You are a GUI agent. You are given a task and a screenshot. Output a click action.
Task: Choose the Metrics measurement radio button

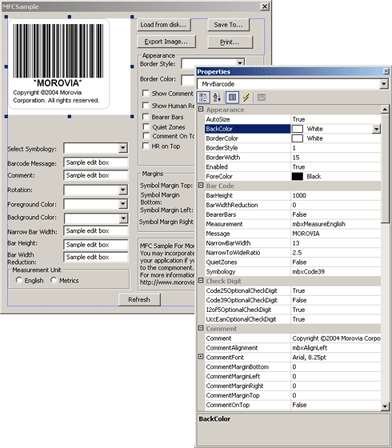click(x=53, y=280)
